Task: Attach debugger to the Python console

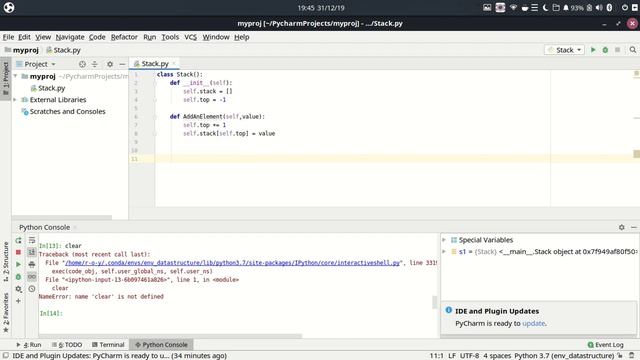Action: pyautogui.click(x=18, y=277)
